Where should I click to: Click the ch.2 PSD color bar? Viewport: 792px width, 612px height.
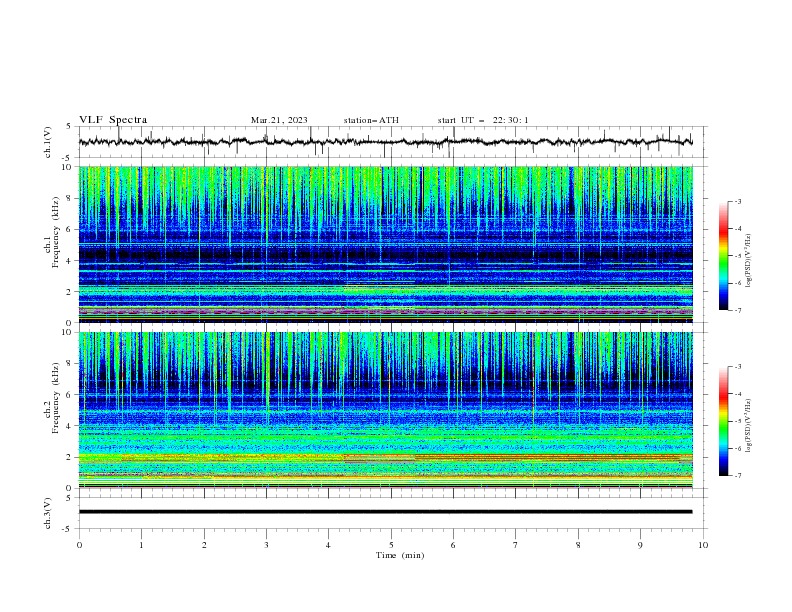[x=723, y=421]
